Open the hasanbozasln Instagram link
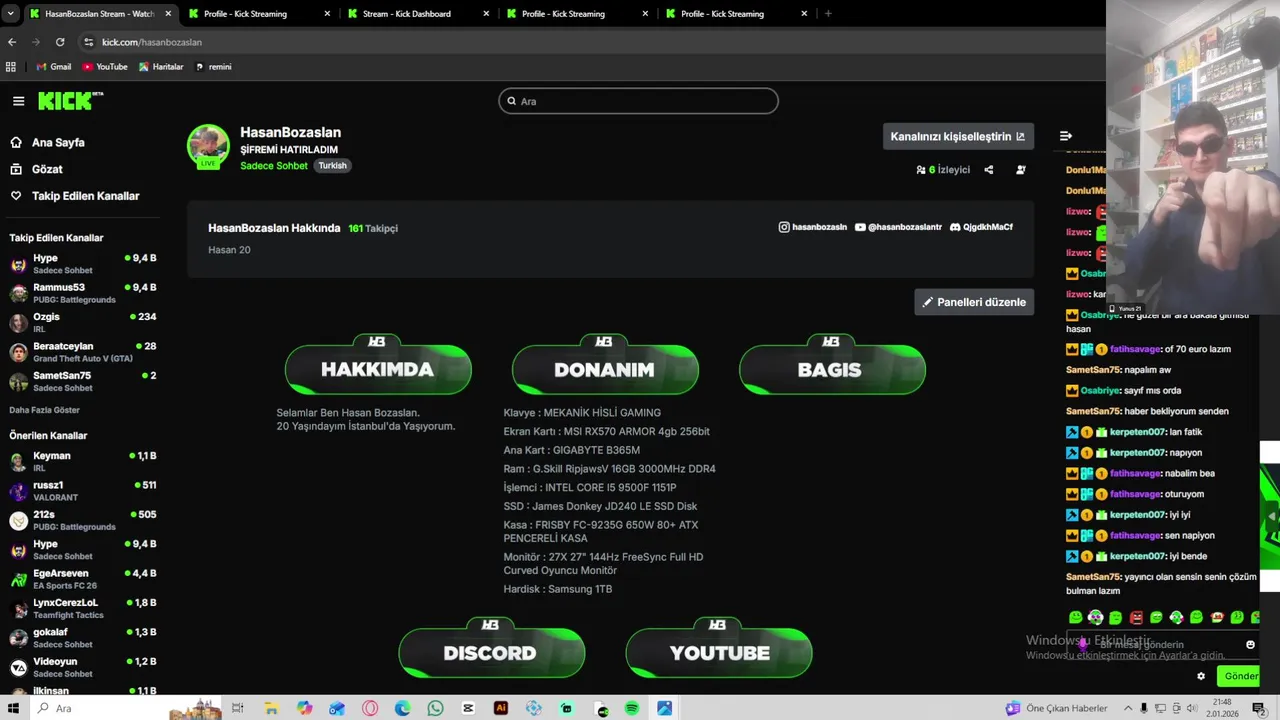This screenshot has height=720, width=1280. [x=812, y=227]
